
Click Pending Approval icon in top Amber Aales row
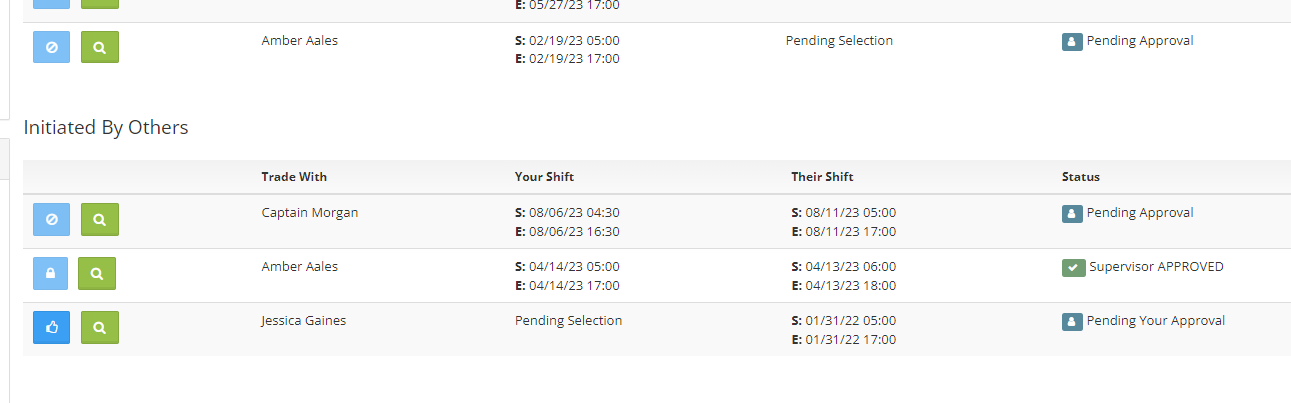(x=1072, y=42)
